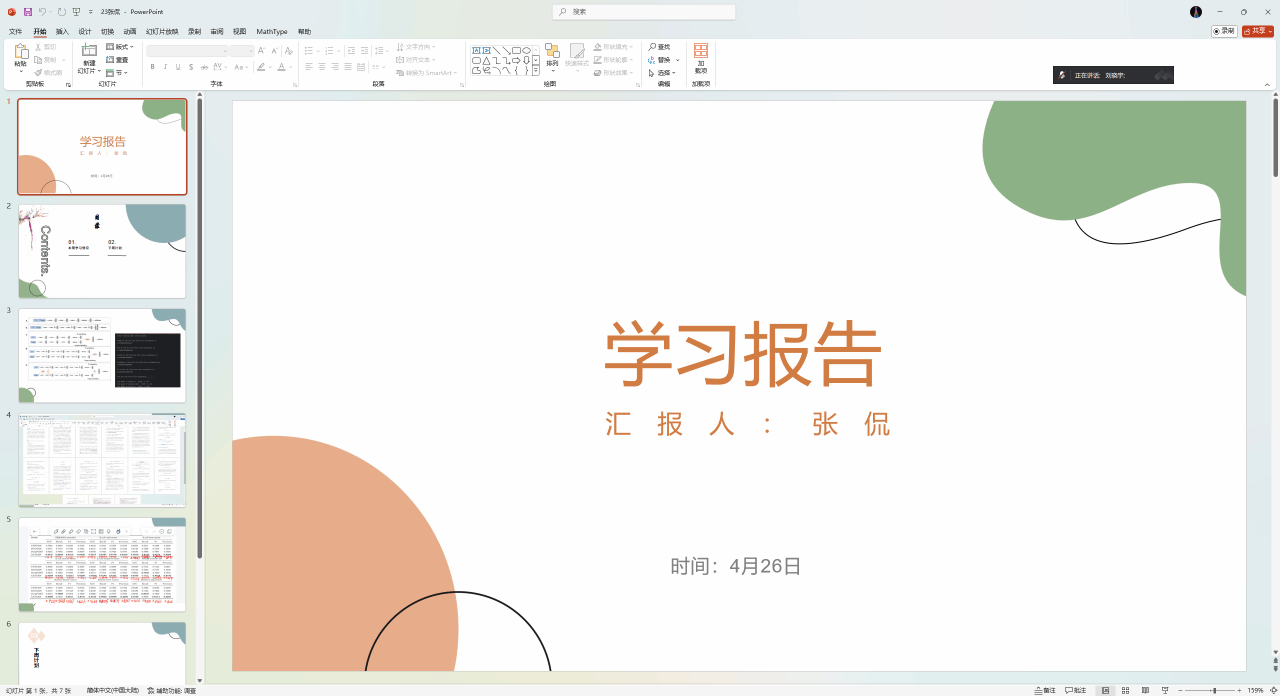
Task: Click the zoom percentage 159% in status bar
Action: [x=1255, y=690]
